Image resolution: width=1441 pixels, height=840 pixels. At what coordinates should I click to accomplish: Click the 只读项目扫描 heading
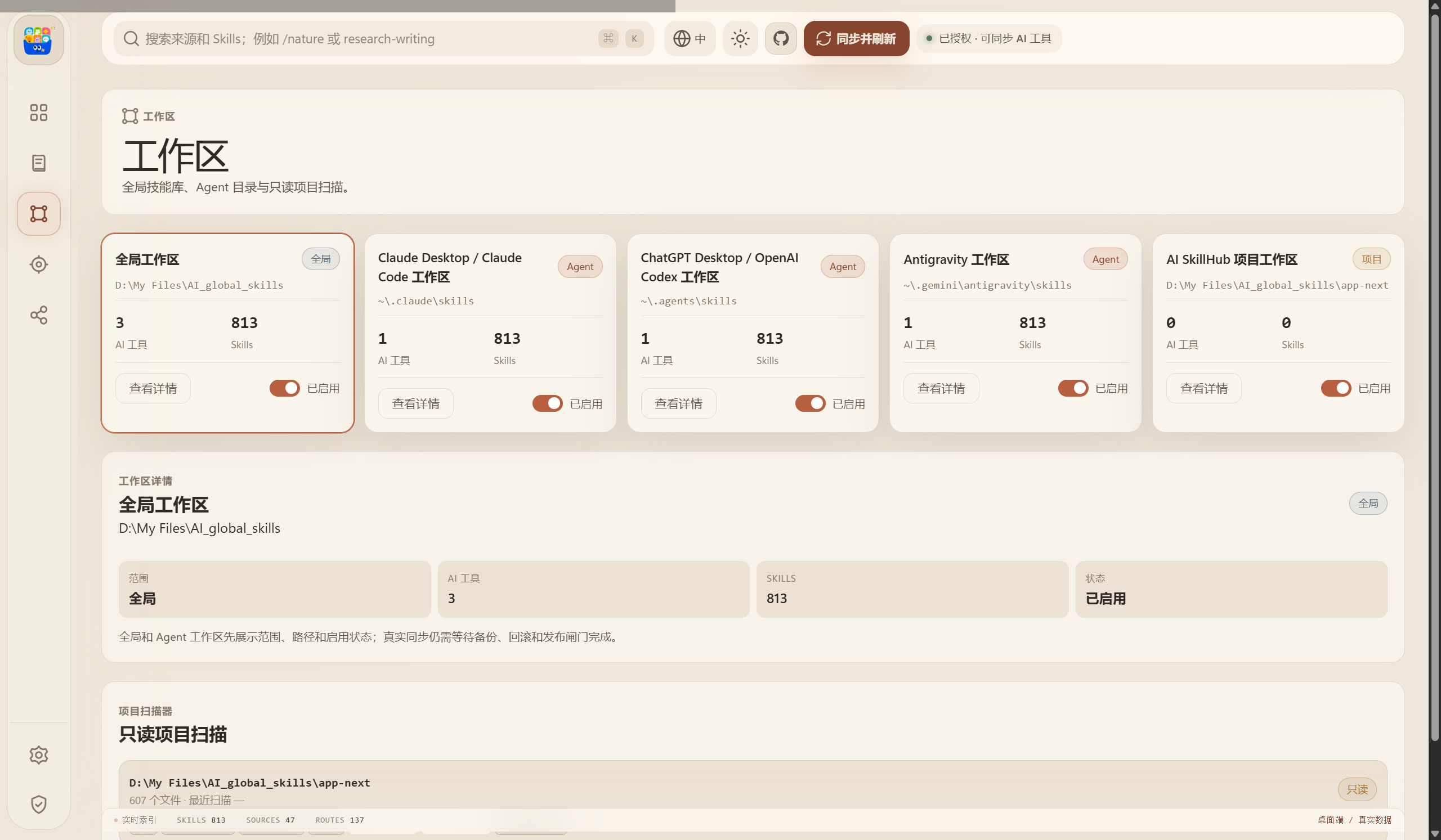(173, 734)
